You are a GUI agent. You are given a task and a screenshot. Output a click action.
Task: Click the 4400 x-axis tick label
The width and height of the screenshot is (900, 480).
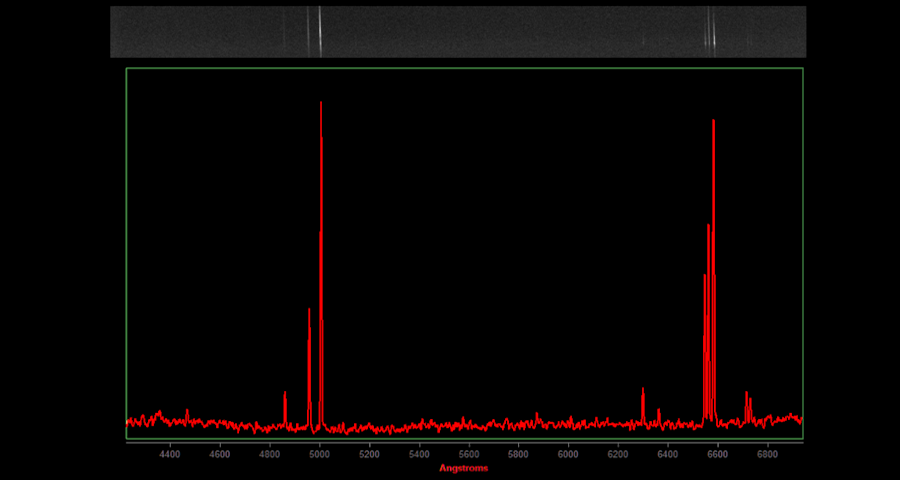click(170, 454)
